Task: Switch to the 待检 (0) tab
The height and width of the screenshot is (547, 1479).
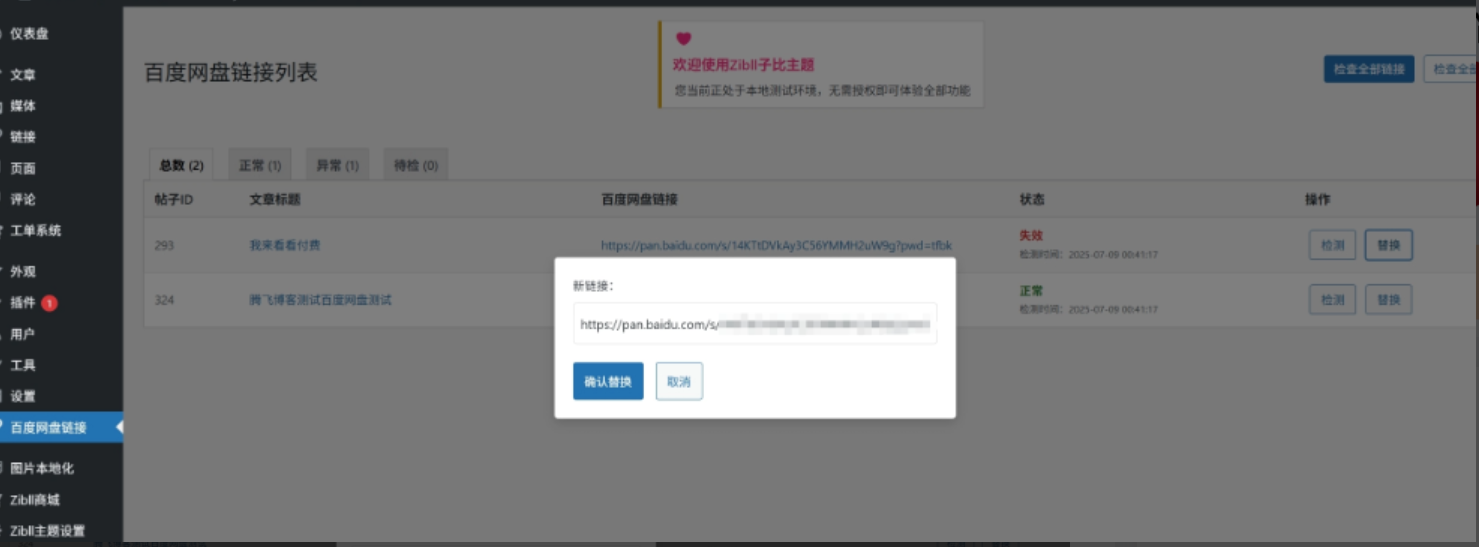Action: (416, 165)
